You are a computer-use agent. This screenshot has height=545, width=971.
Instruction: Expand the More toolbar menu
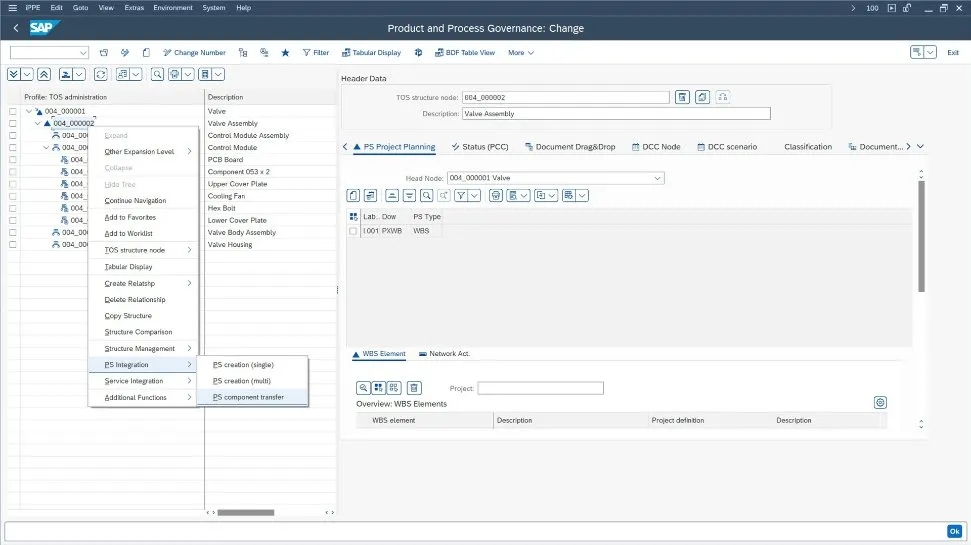[520, 52]
